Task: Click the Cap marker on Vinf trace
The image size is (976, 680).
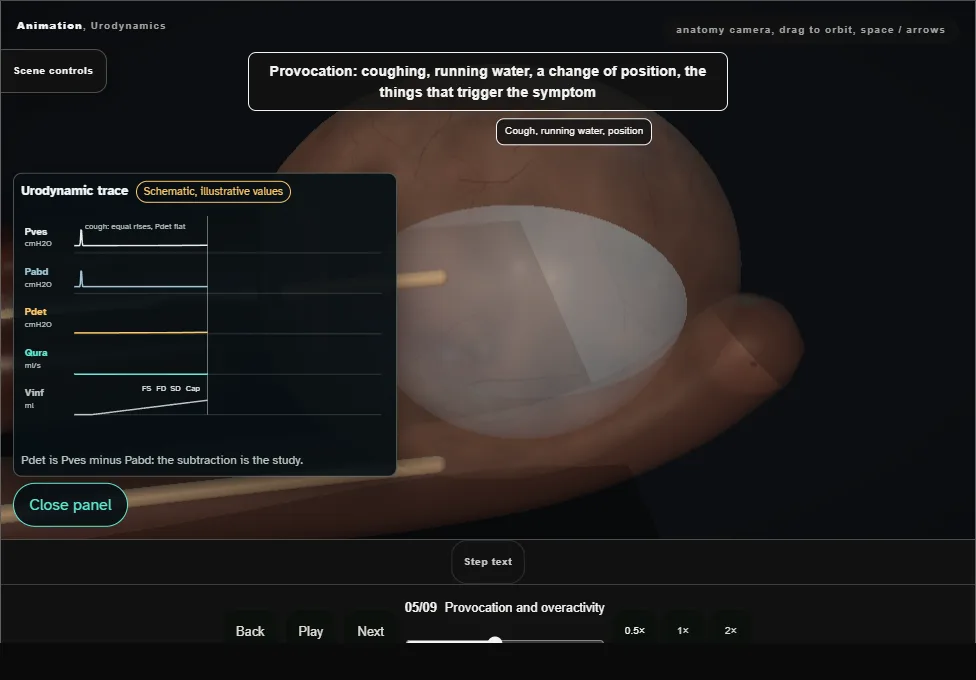Action: coord(193,389)
